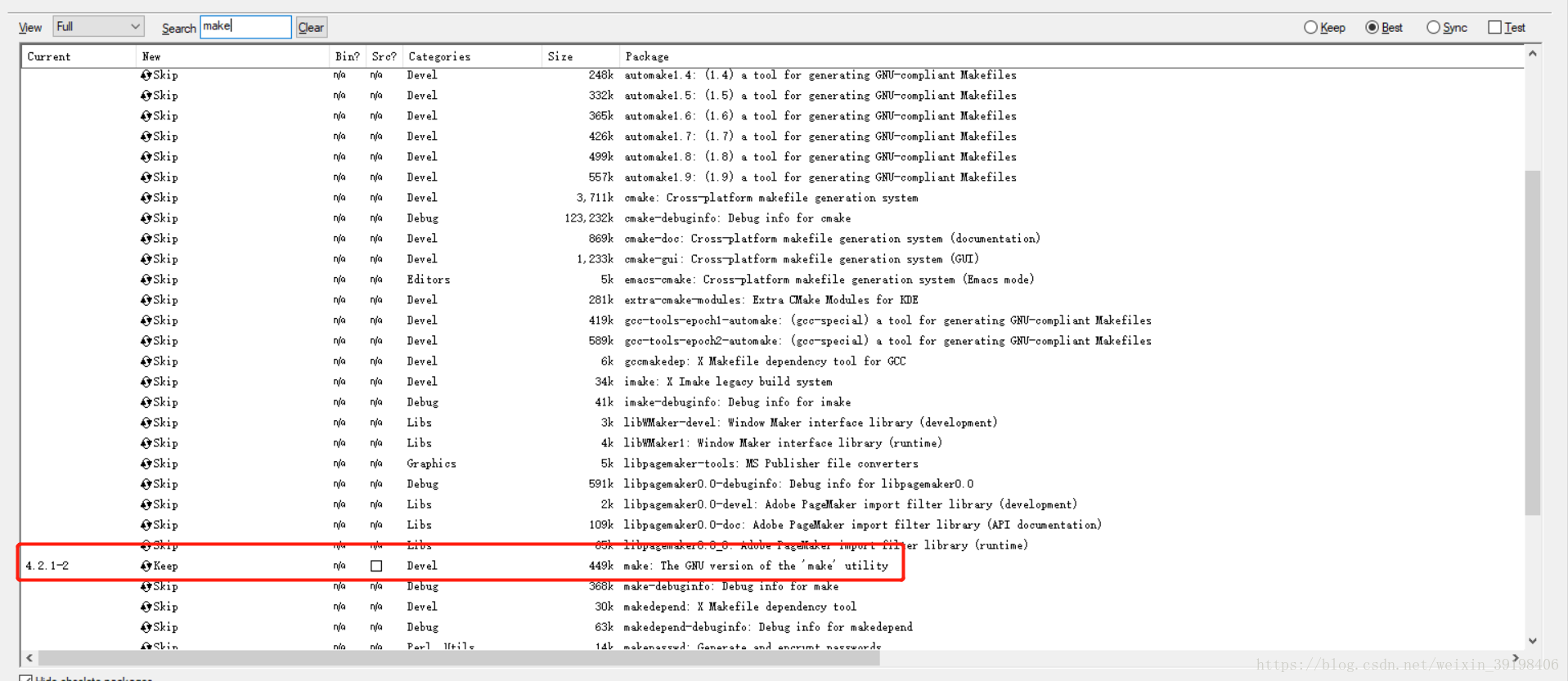The image size is (1568, 681).
Task: Sort by the Package column header
Action: coord(1072,56)
